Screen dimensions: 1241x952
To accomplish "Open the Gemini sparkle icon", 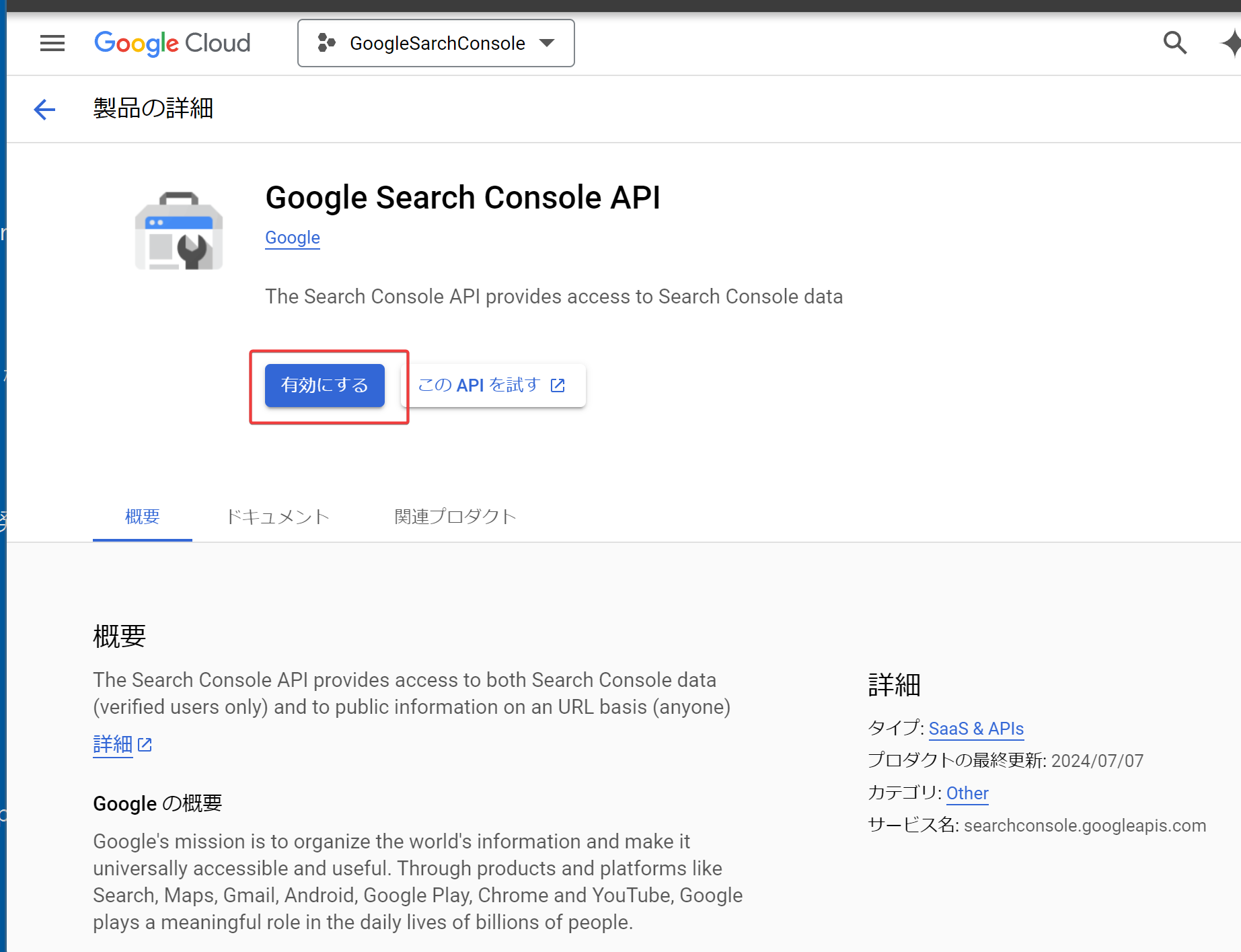I will 1231,43.
